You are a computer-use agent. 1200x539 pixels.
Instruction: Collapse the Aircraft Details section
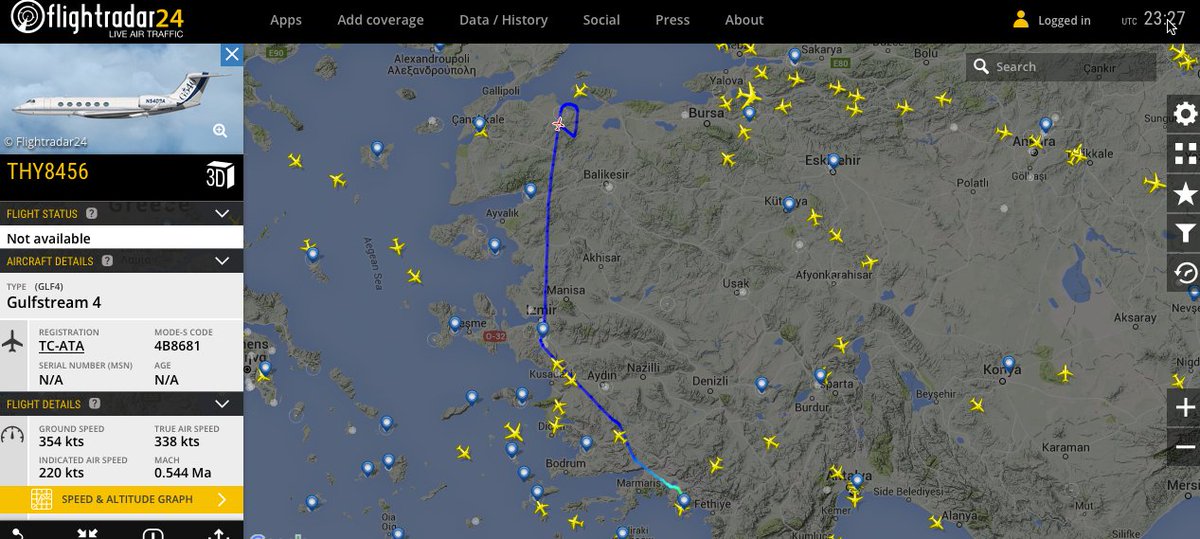(222, 261)
